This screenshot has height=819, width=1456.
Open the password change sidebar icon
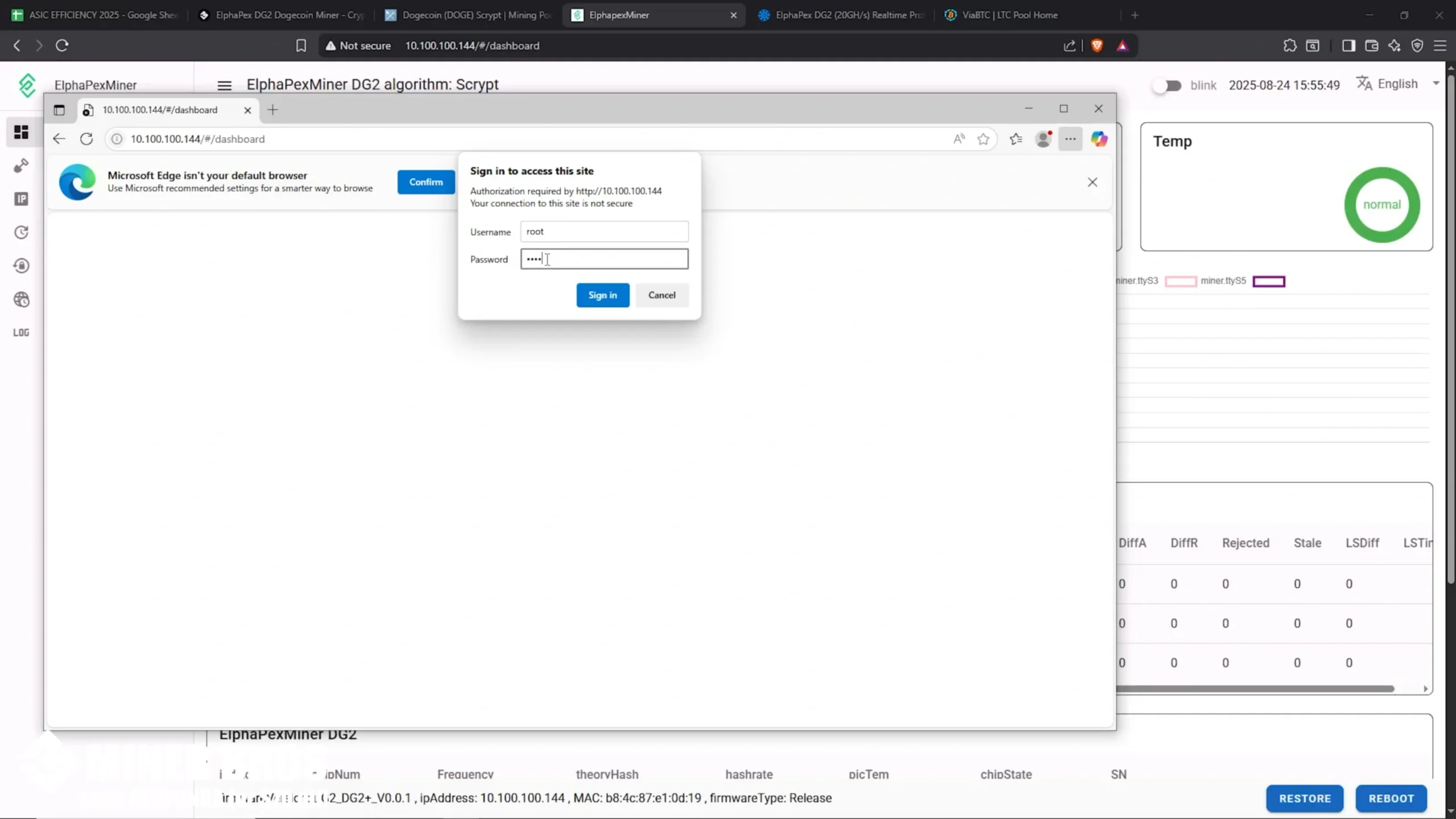[x=21, y=266]
